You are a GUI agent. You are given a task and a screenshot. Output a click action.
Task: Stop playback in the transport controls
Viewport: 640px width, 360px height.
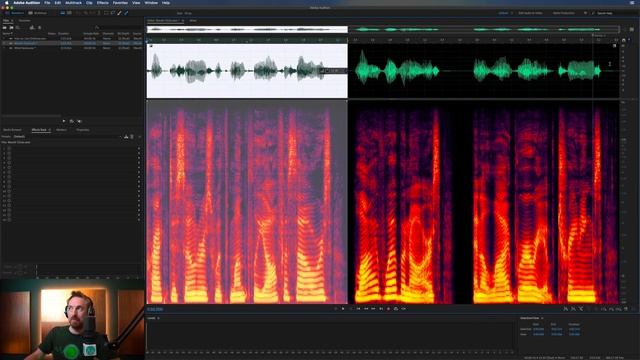pos(336,309)
